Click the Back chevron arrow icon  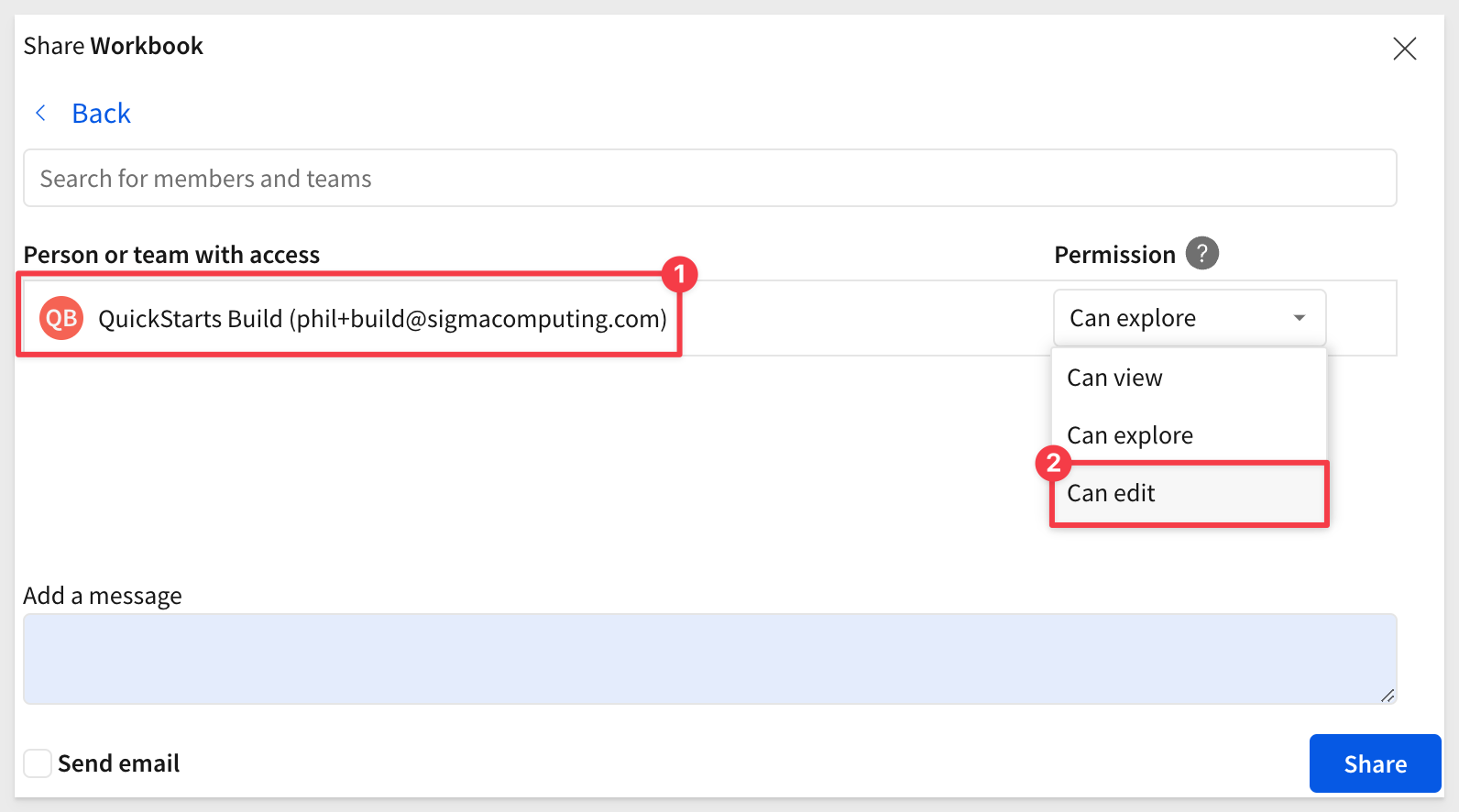click(x=40, y=113)
